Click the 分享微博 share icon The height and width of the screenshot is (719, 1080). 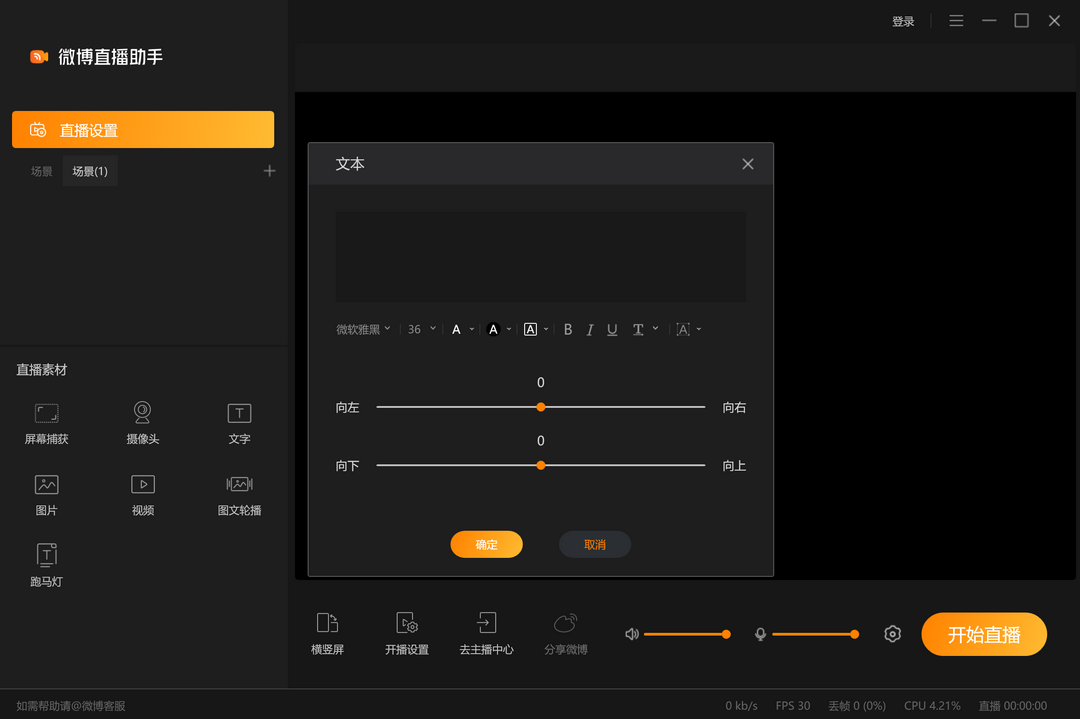565,633
